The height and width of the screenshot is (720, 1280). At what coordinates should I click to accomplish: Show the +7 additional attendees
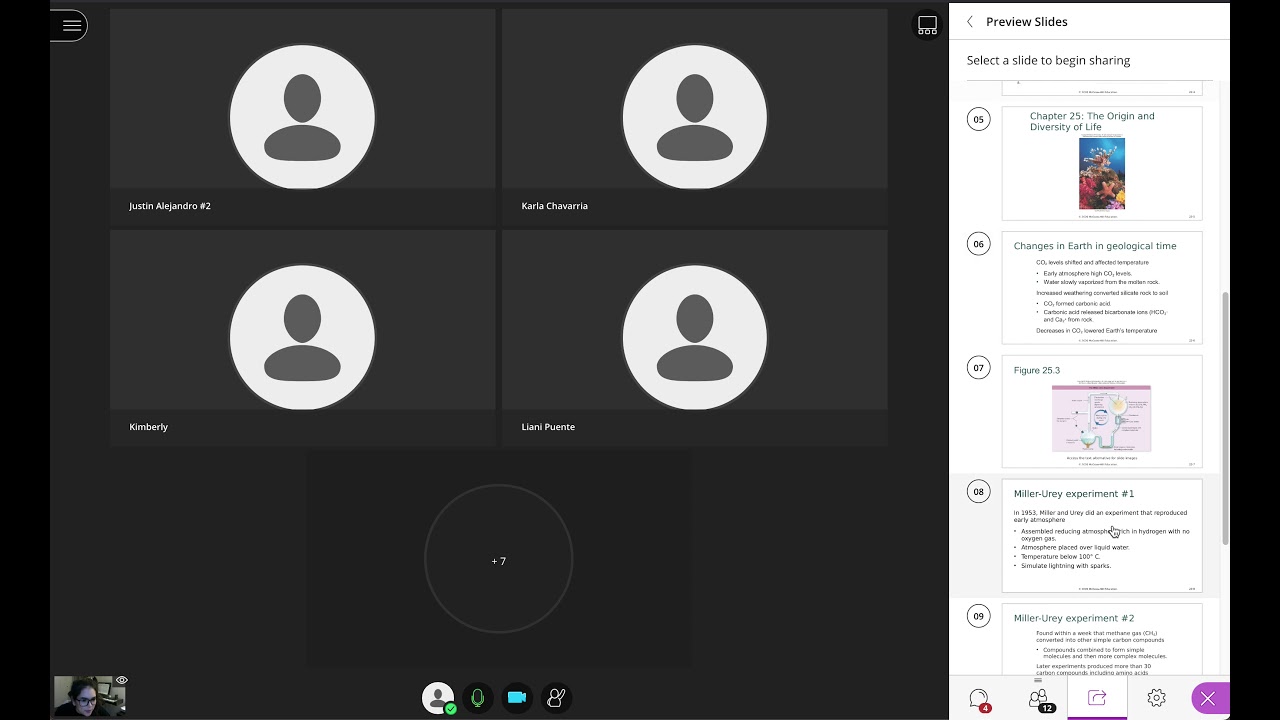pos(498,559)
